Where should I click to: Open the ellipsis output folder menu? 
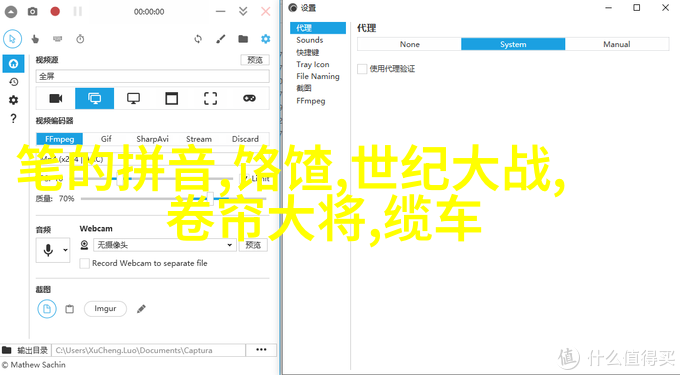261,350
